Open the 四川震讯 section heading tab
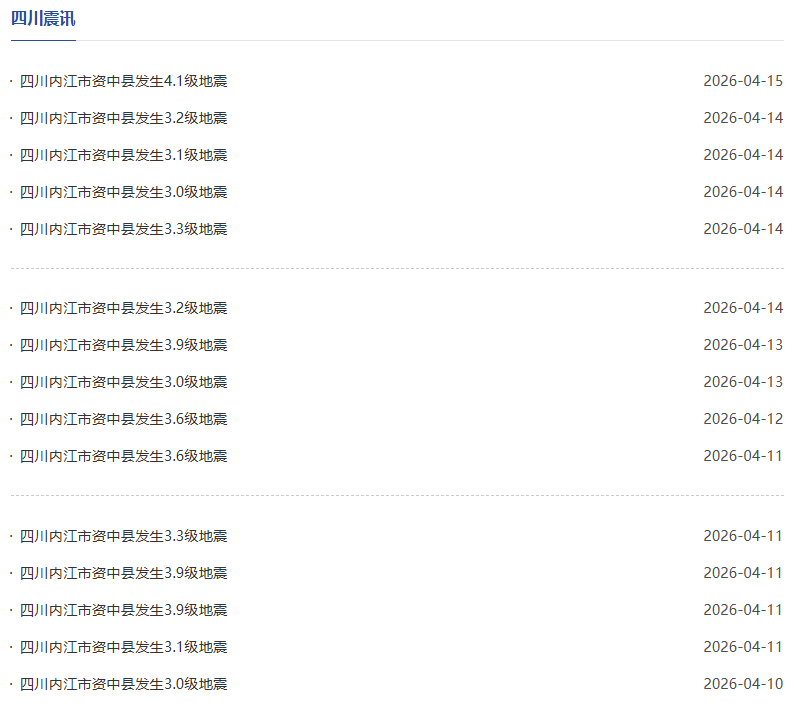This screenshot has height=719, width=798. 43,19
